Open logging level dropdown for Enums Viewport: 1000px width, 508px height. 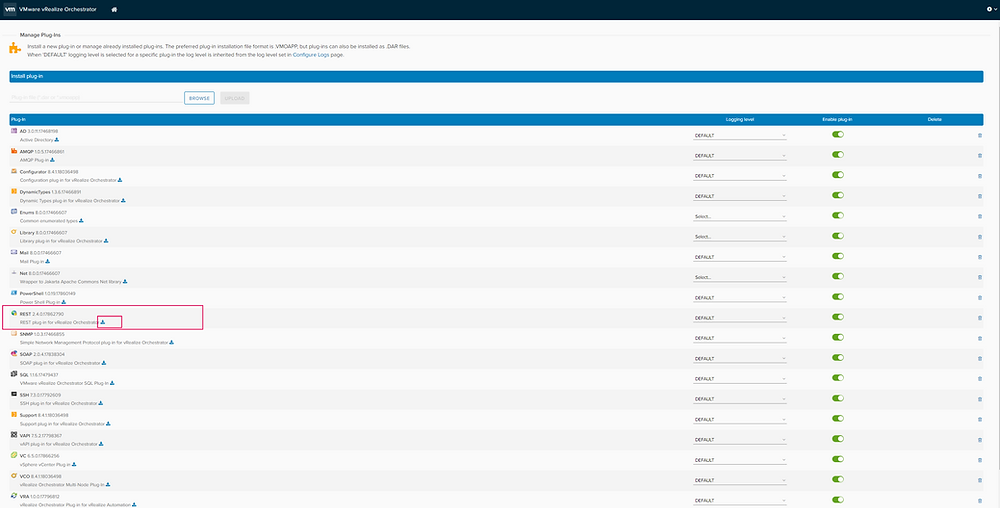point(740,217)
